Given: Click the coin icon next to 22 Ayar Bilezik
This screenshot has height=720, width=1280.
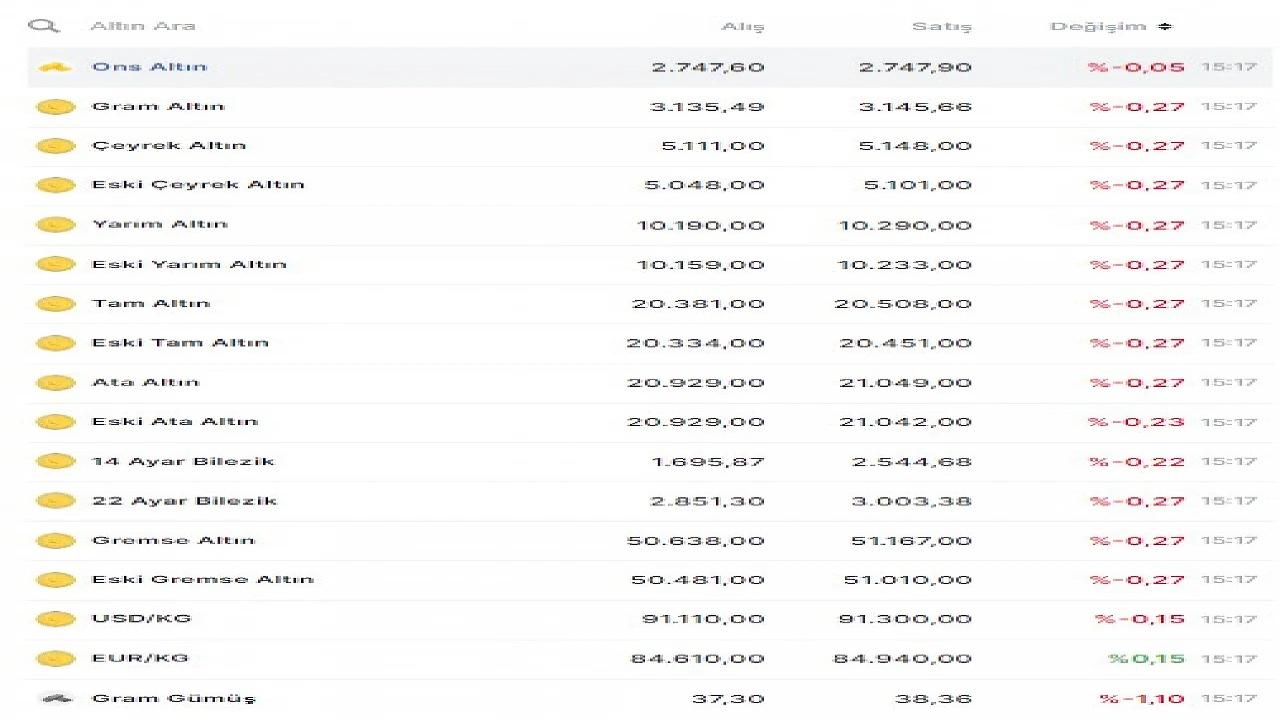Looking at the screenshot, I should click(56, 501).
